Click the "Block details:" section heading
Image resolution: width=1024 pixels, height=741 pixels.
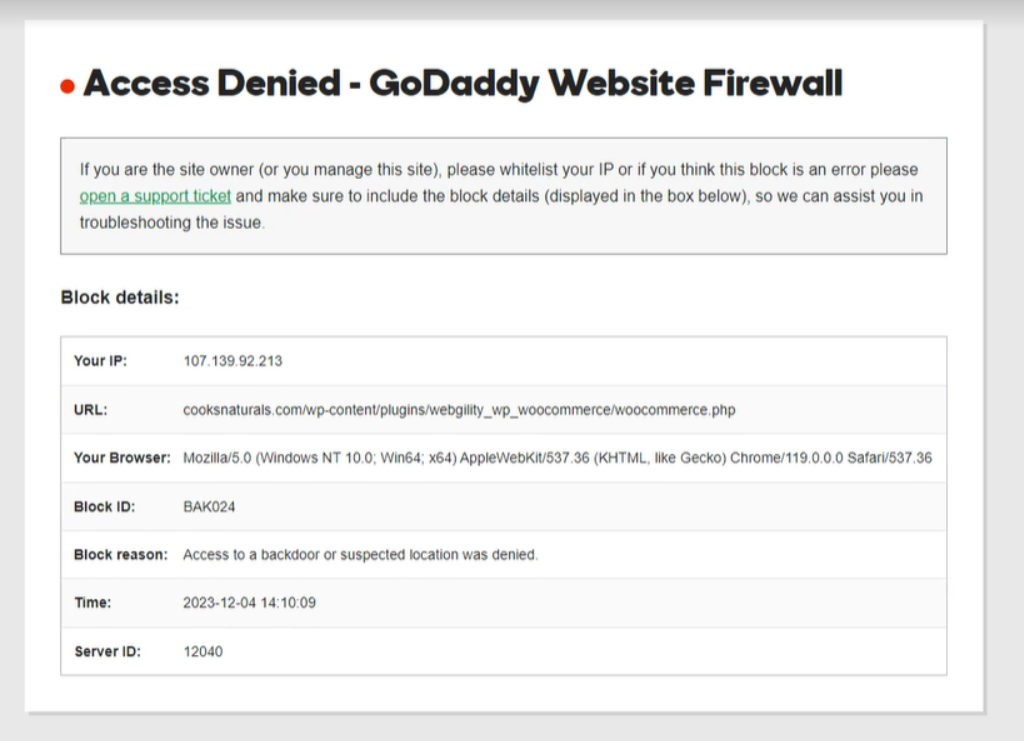click(x=120, y=297)
